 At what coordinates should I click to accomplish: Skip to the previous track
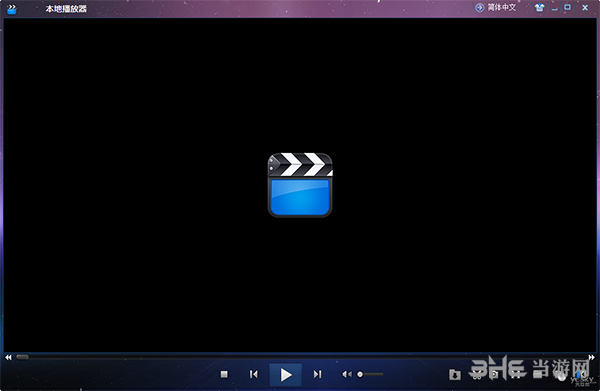point(253,374)
